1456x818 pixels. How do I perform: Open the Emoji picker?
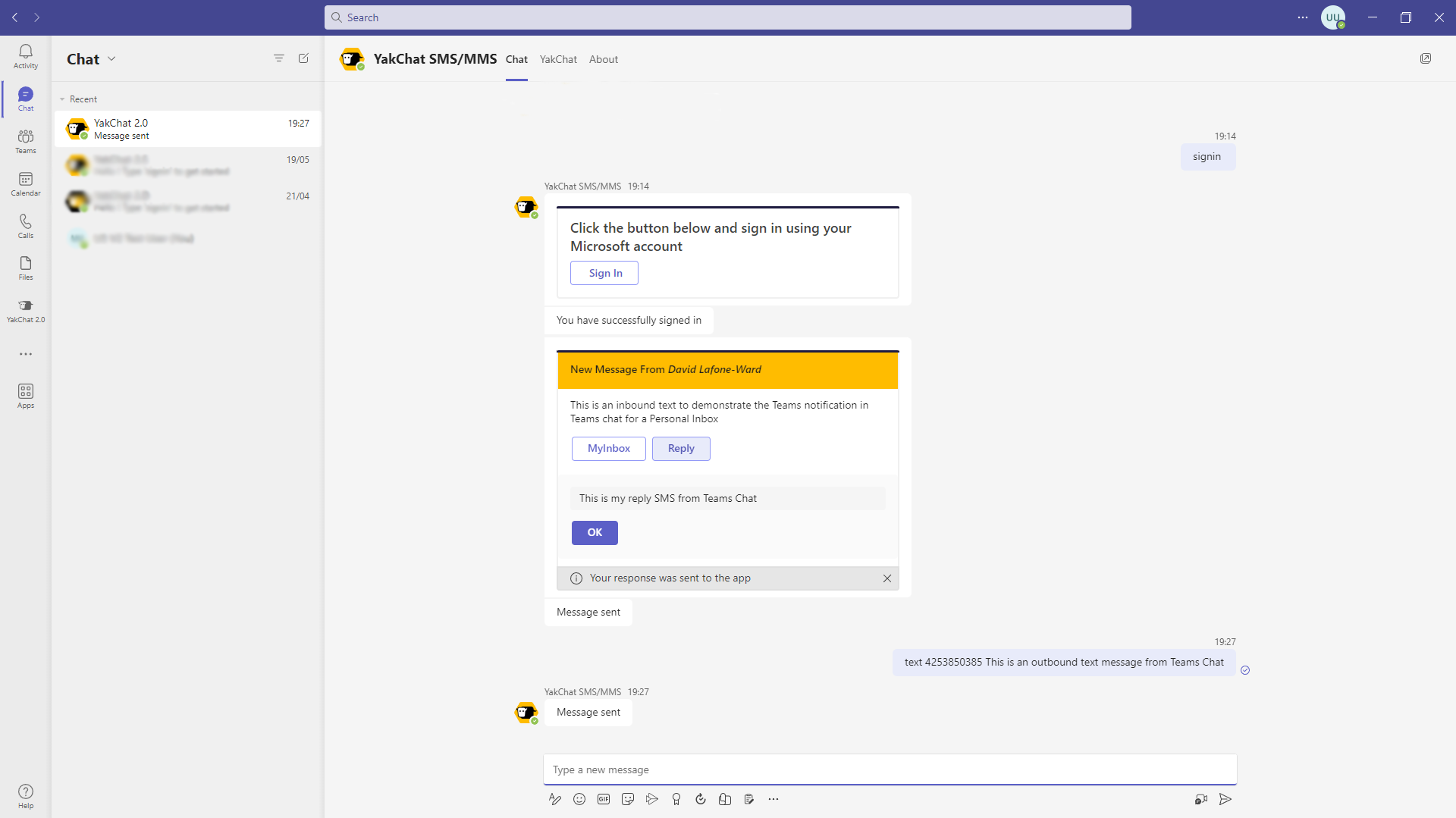tap(579, 799)
